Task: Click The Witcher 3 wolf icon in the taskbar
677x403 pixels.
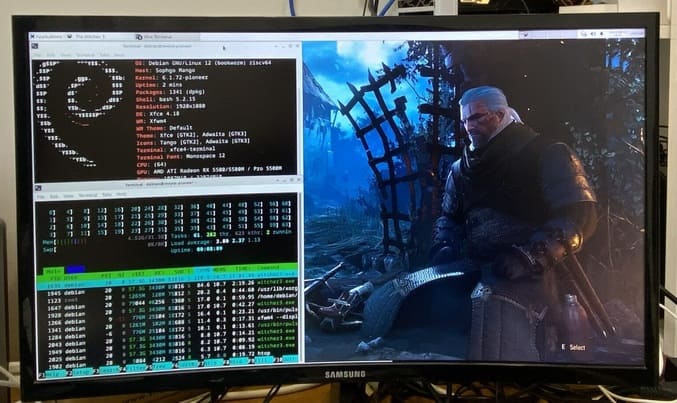Action: pos(70,37)
